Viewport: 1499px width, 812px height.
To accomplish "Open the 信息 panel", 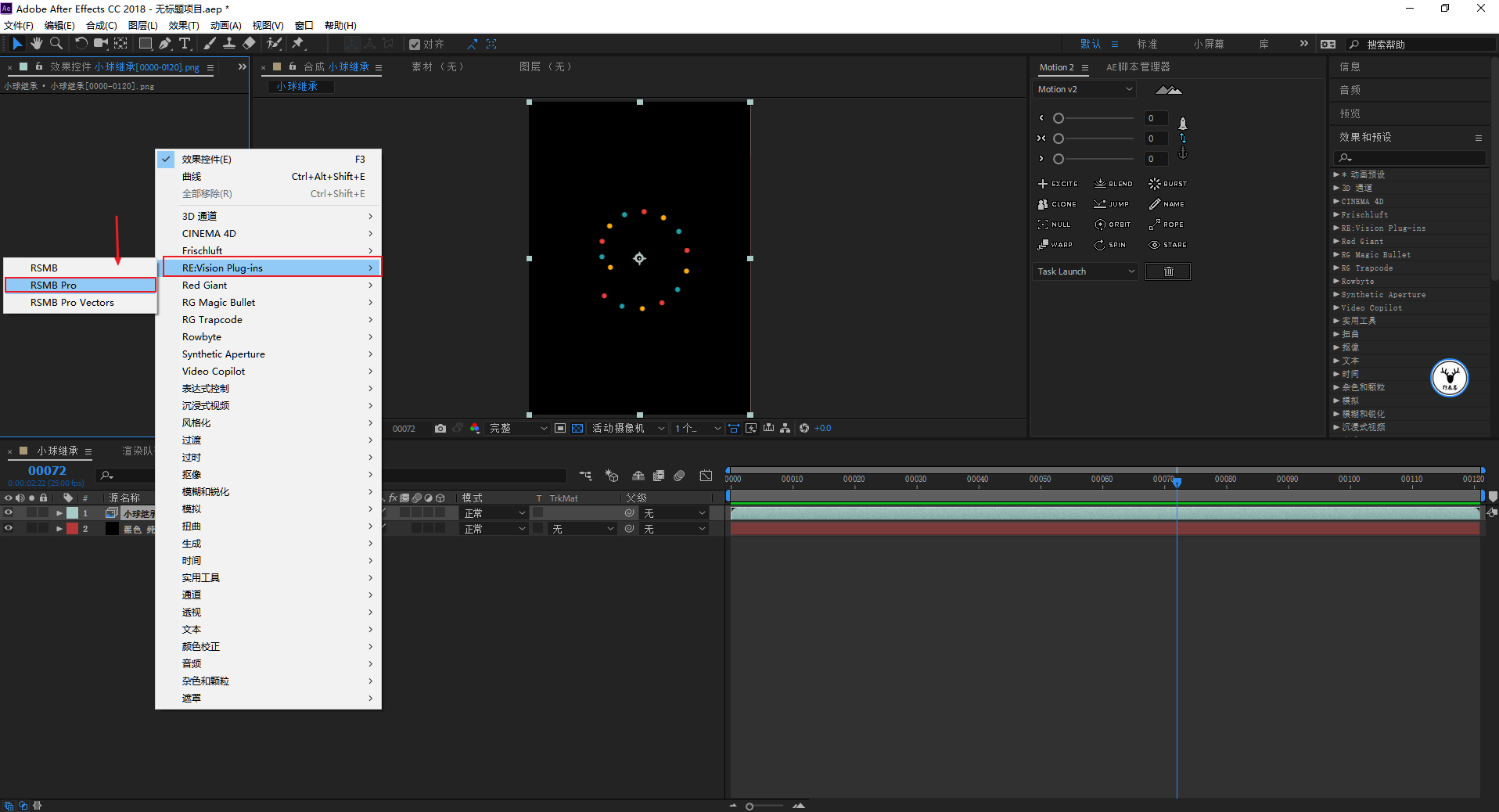I will click(1350, 67).
